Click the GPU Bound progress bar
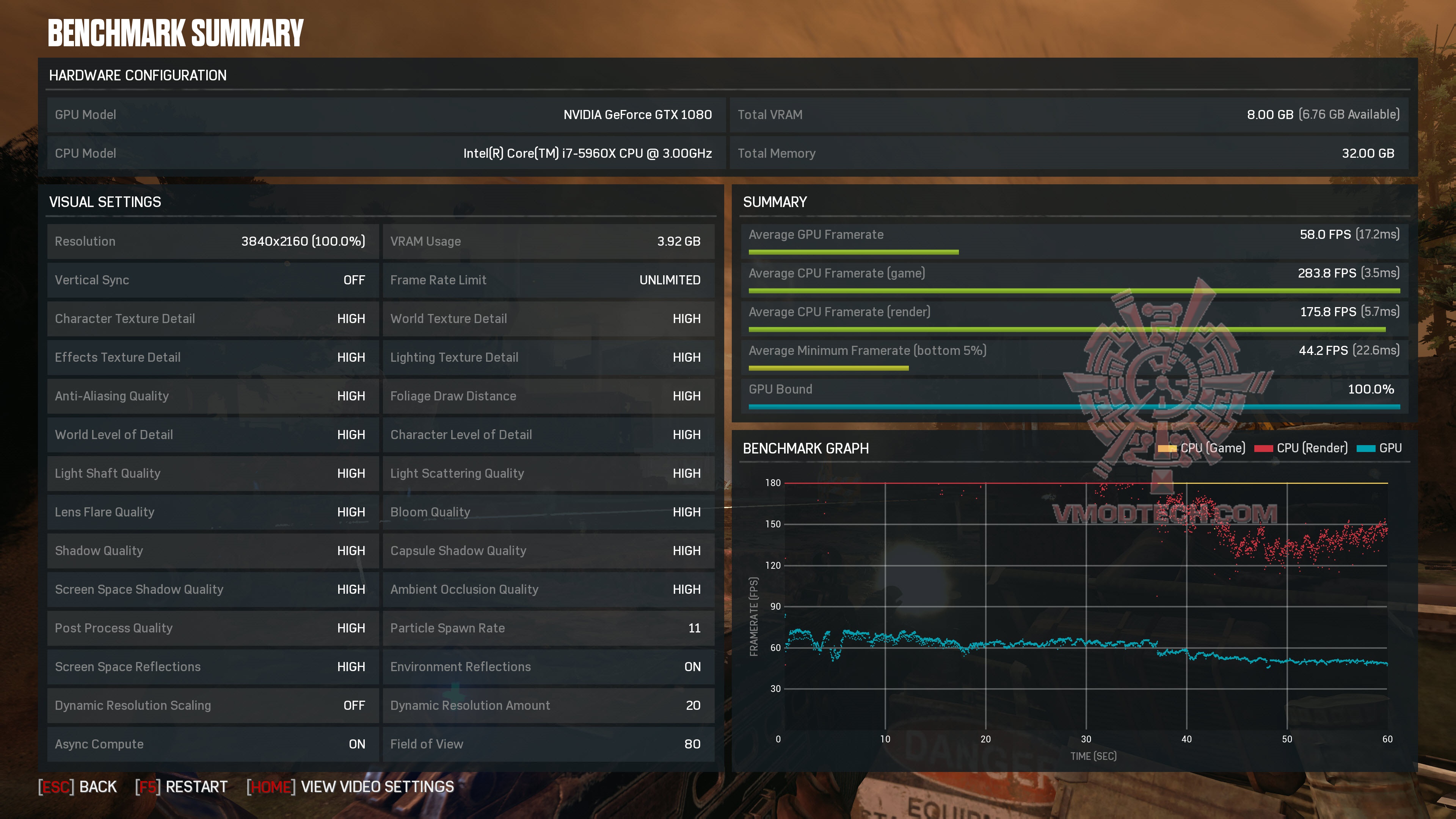The height and width of the screenshot is (819, 1456). click(1073, 406)
